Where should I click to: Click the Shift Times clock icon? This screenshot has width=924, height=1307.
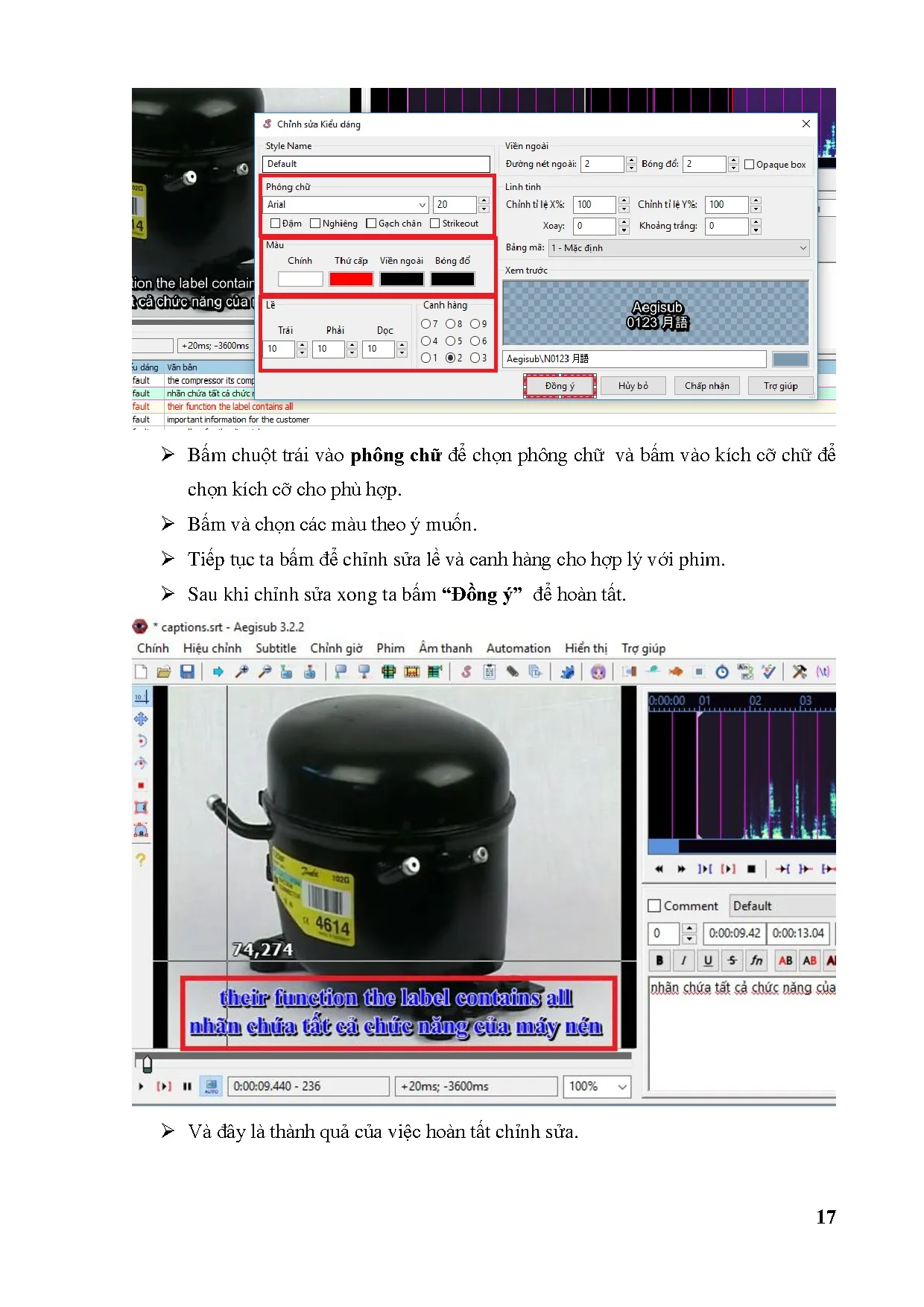click(721, 672)
